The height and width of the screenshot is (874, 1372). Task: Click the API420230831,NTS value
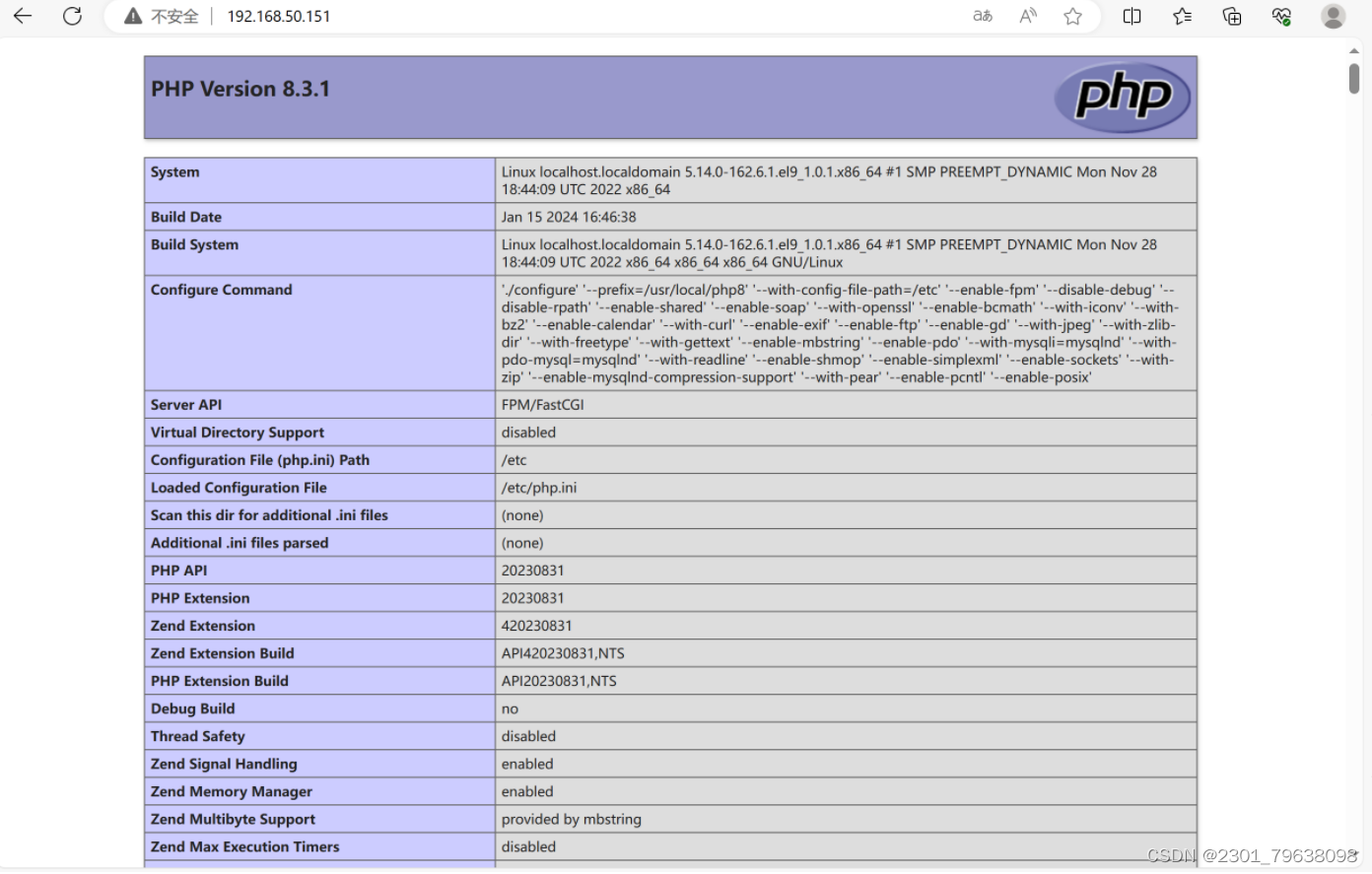(x=563, y=653)
